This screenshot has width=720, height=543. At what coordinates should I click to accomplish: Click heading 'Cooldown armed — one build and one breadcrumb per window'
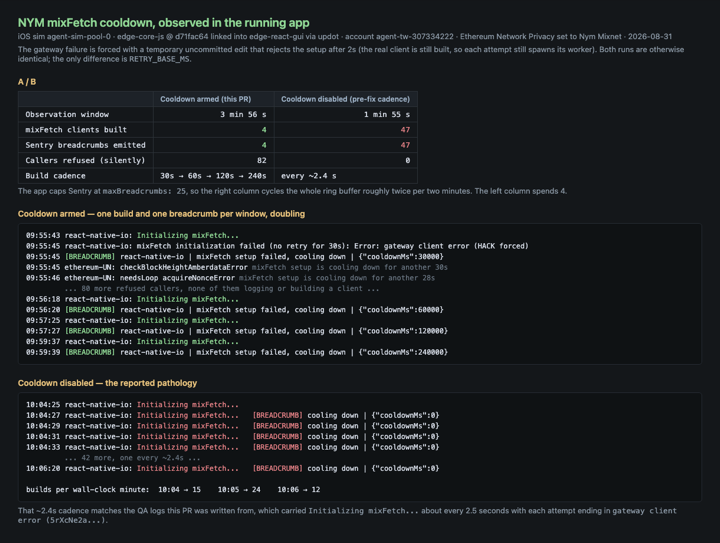(x=161, y=213)
